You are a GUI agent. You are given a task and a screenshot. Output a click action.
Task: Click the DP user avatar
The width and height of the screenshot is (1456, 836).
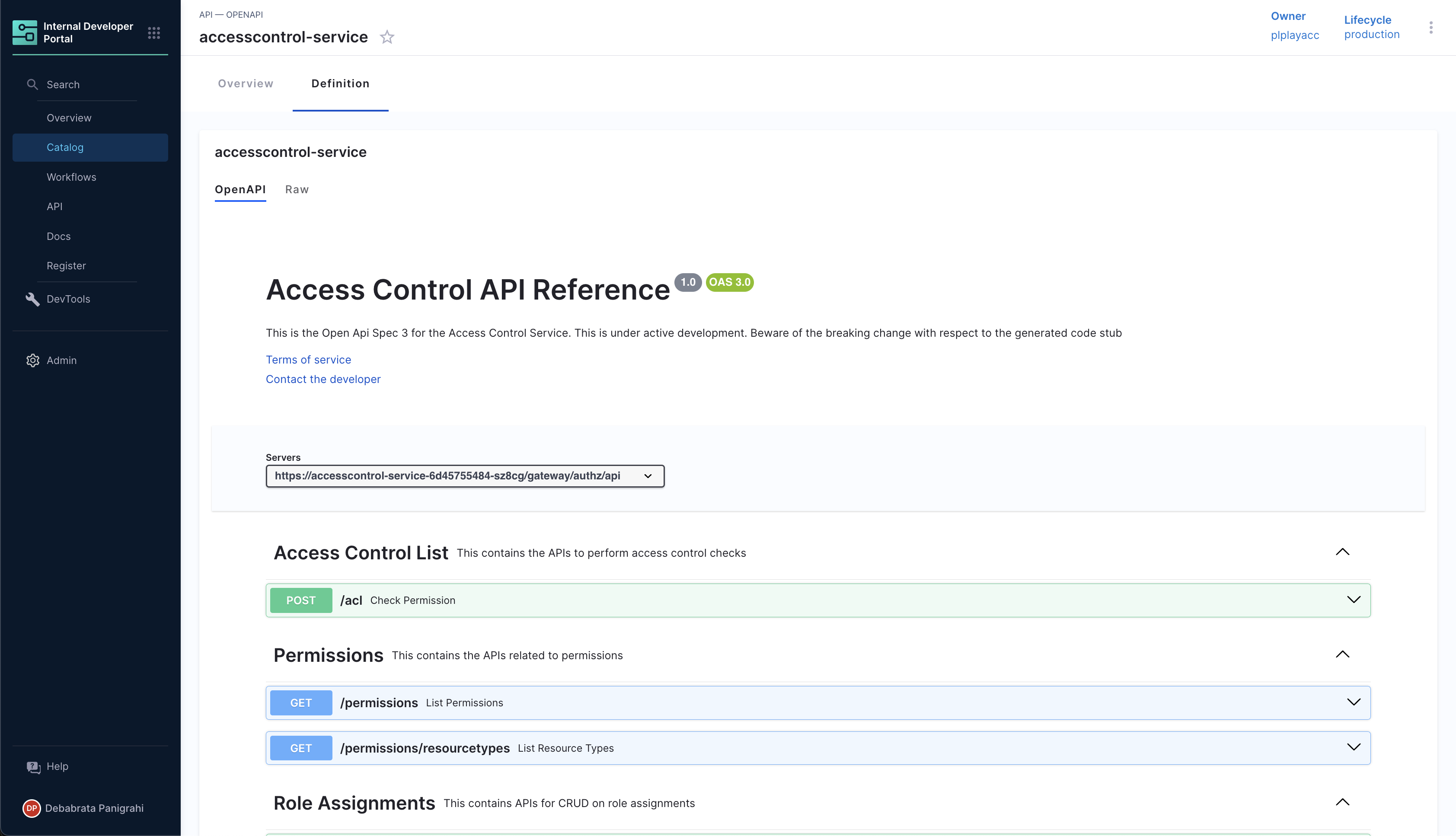click(x=32, y=808)
